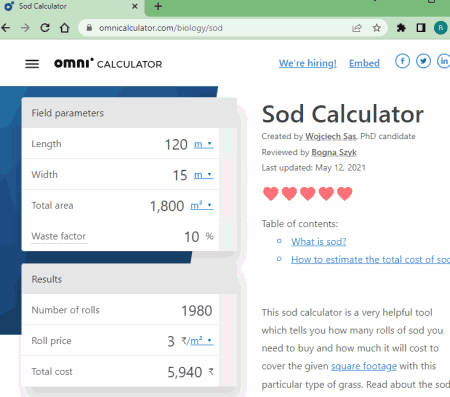Edit the Total cost value 5,940
Image resolution: width=450 pixels, height=397 pixels.
coord(185,372)
